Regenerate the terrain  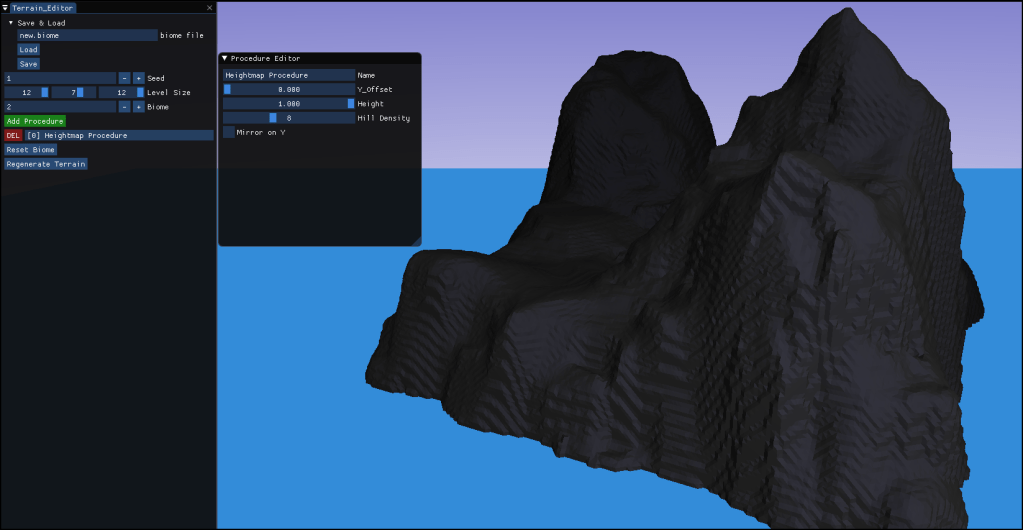(45, 164)
